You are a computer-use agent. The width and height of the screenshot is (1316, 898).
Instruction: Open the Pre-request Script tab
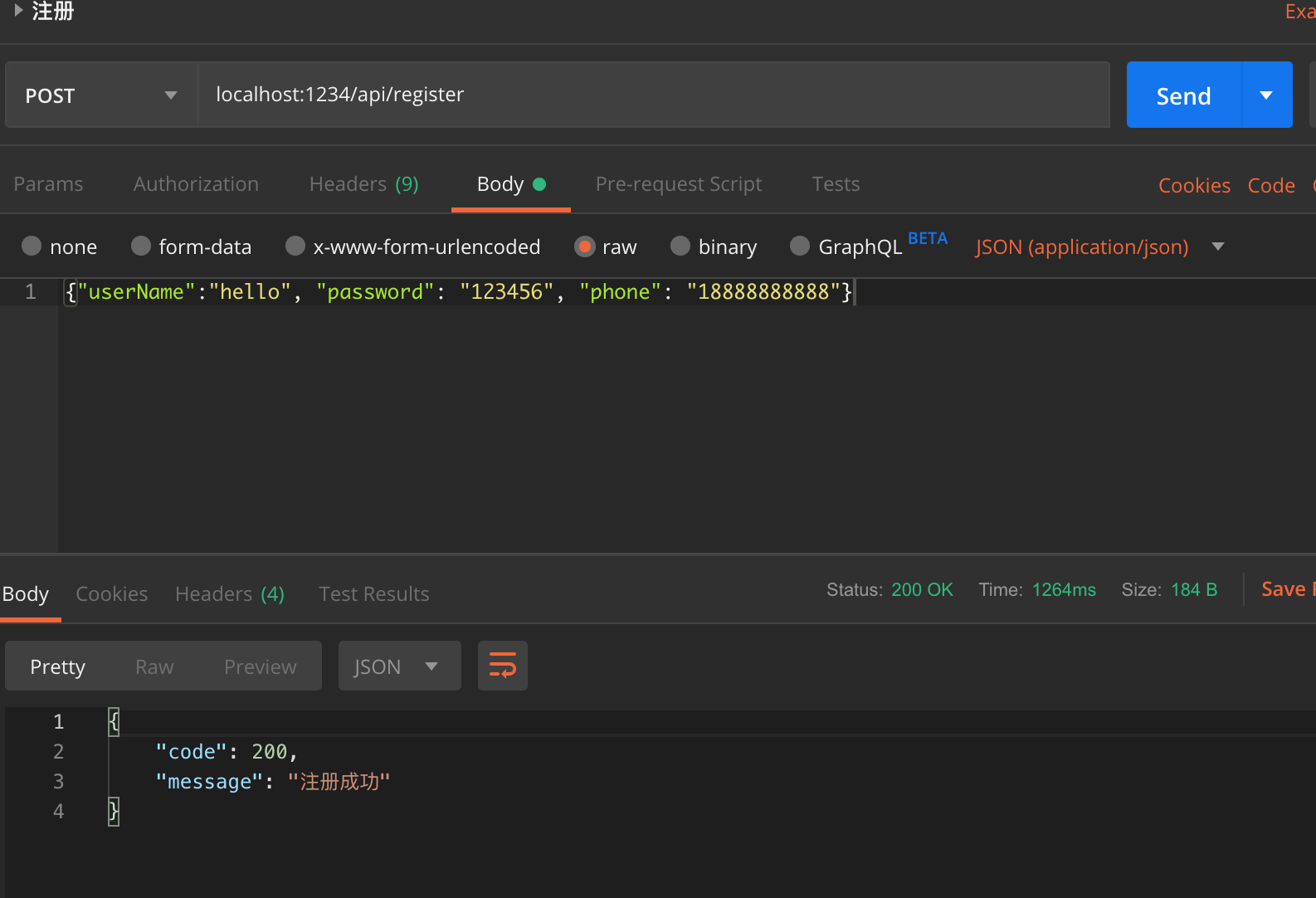679,183
